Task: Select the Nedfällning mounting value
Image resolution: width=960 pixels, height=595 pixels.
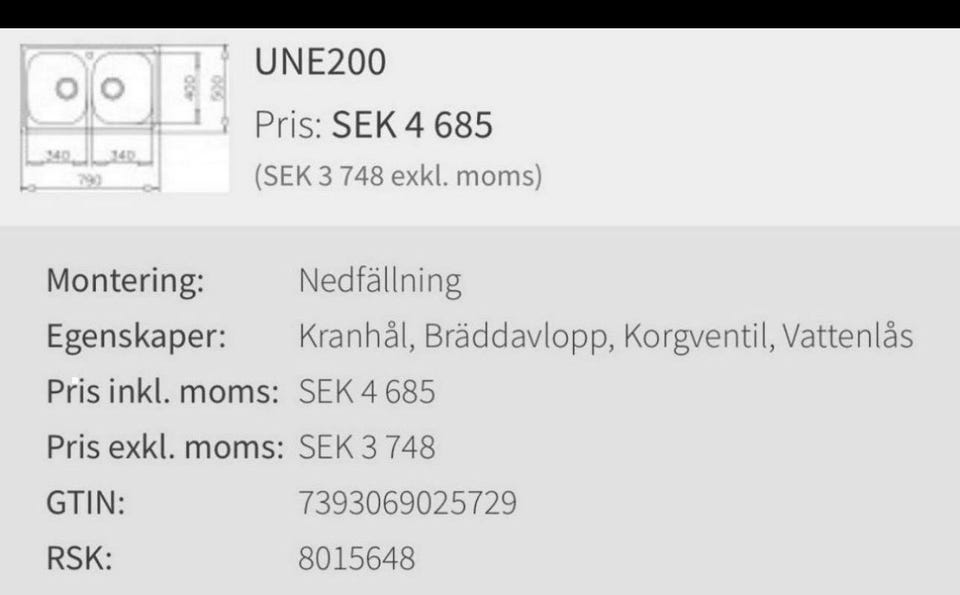Action: tap(380, 282)
